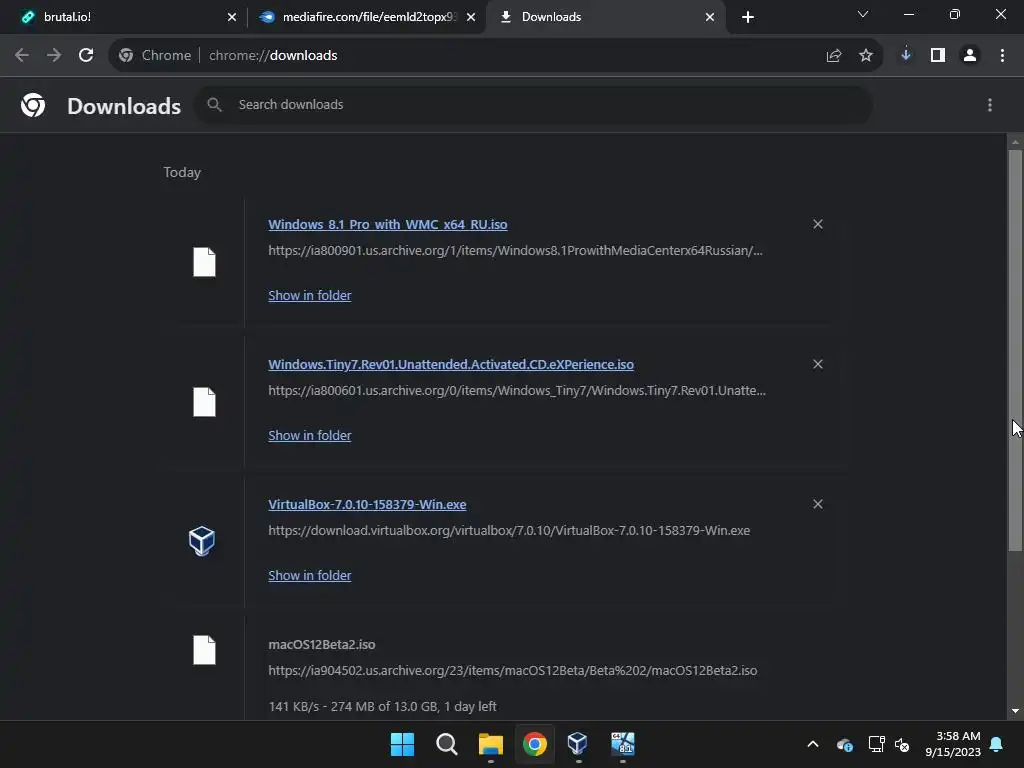Viewport: 1024px width, 768px height.
Task: Open the clock and date flyout
Action: click(x=952, y=744)
